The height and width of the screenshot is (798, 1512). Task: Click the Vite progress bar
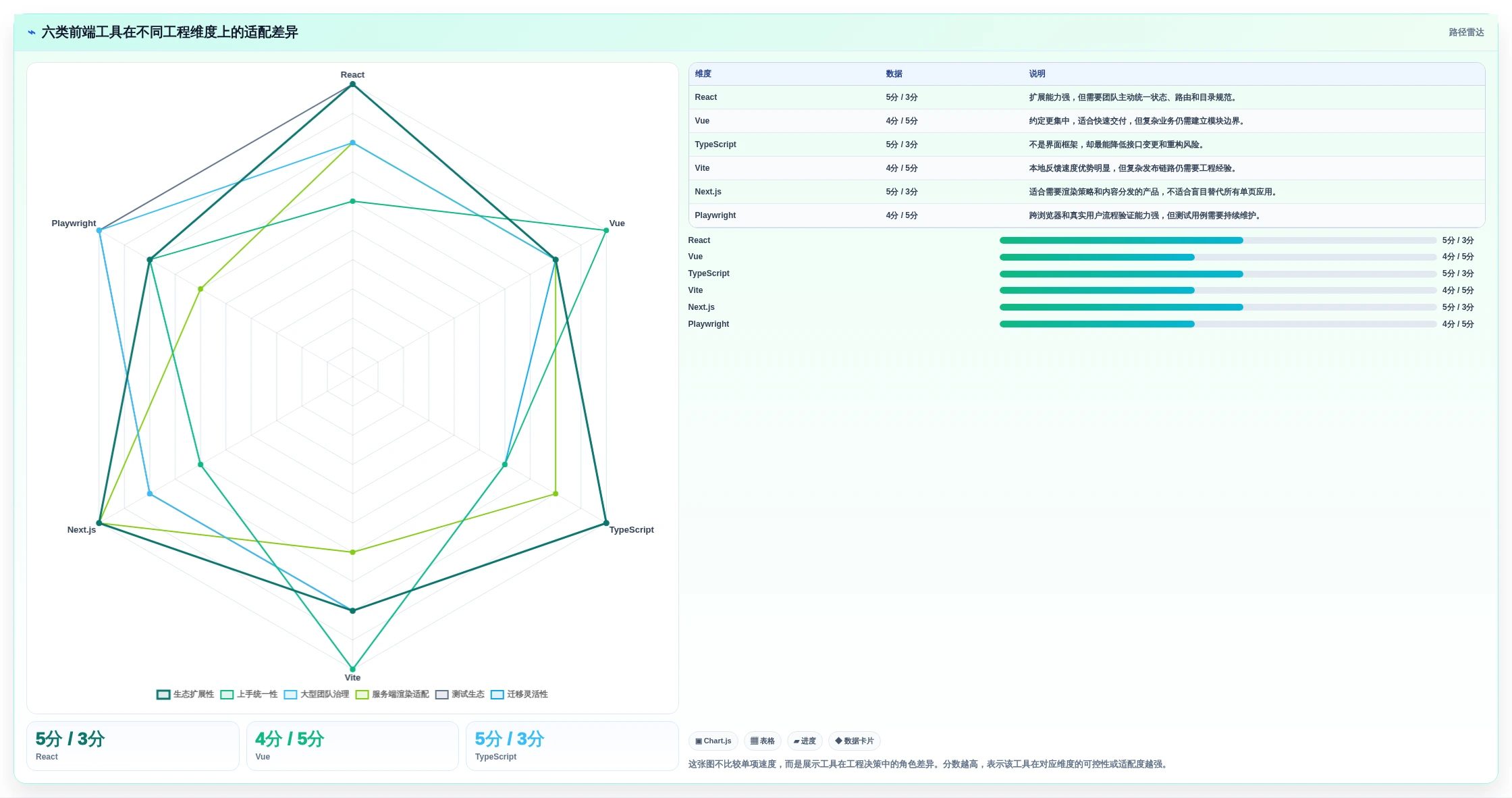(x=1218, y=290)
